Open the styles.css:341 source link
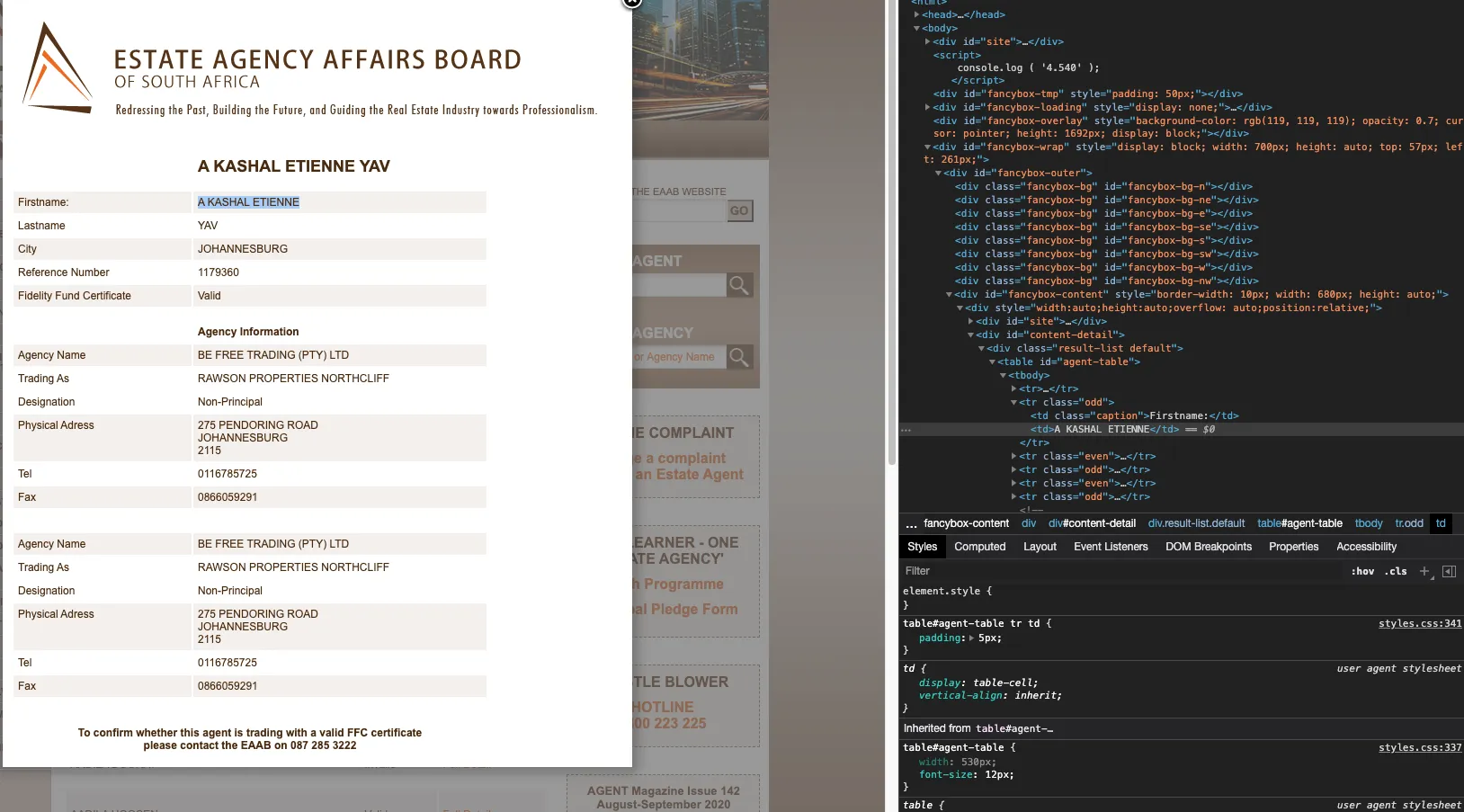Viewport: 1464px width, 812px height. (1420, 623)
